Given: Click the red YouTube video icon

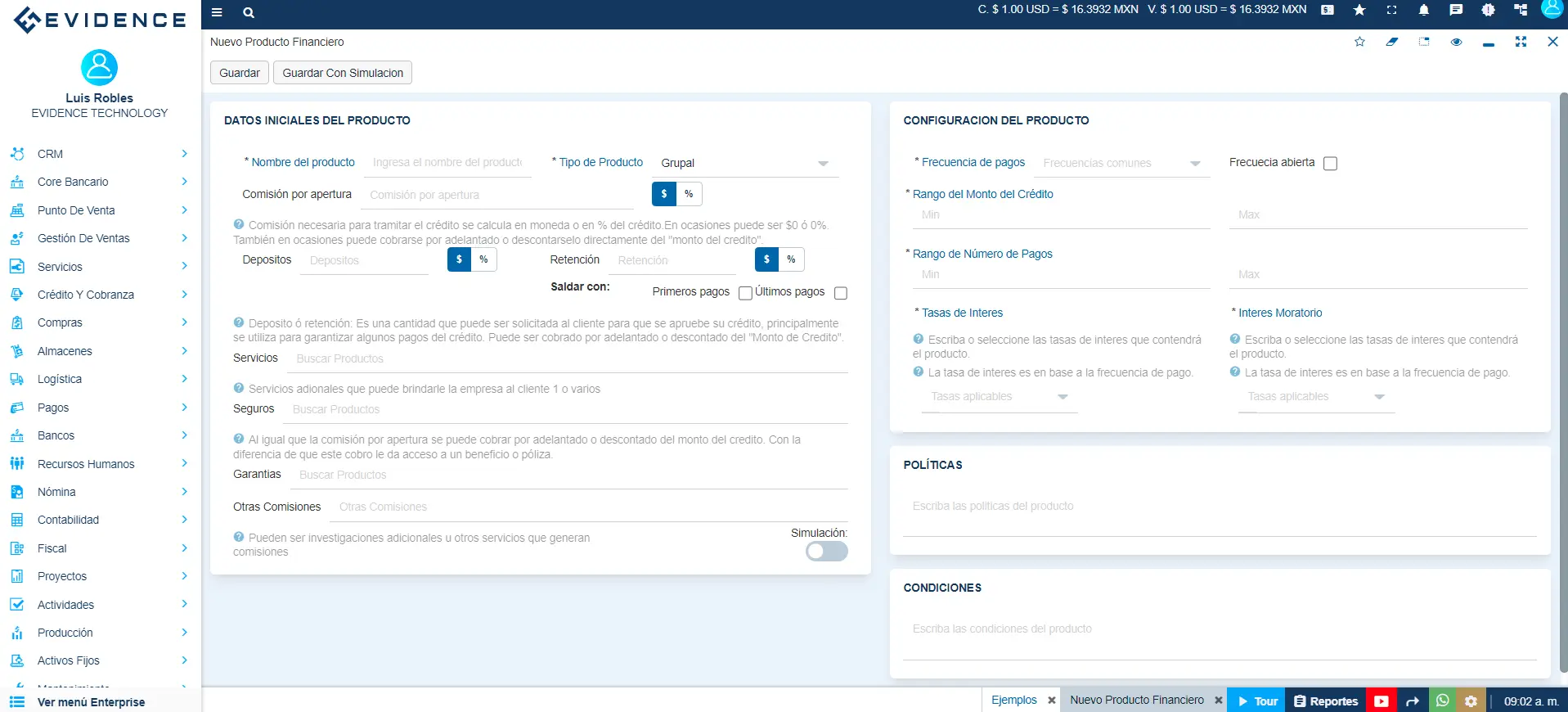Looking at the screenshot, I should (1382, 701).
